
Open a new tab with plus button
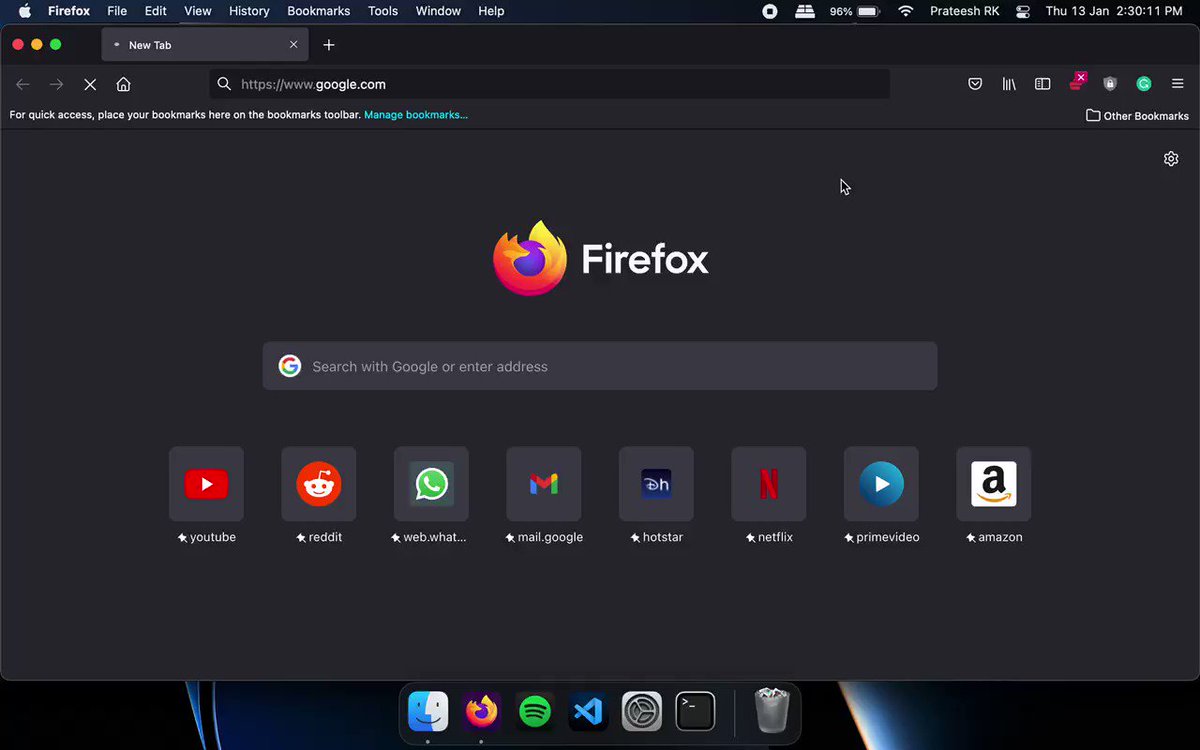coord(329,45)
